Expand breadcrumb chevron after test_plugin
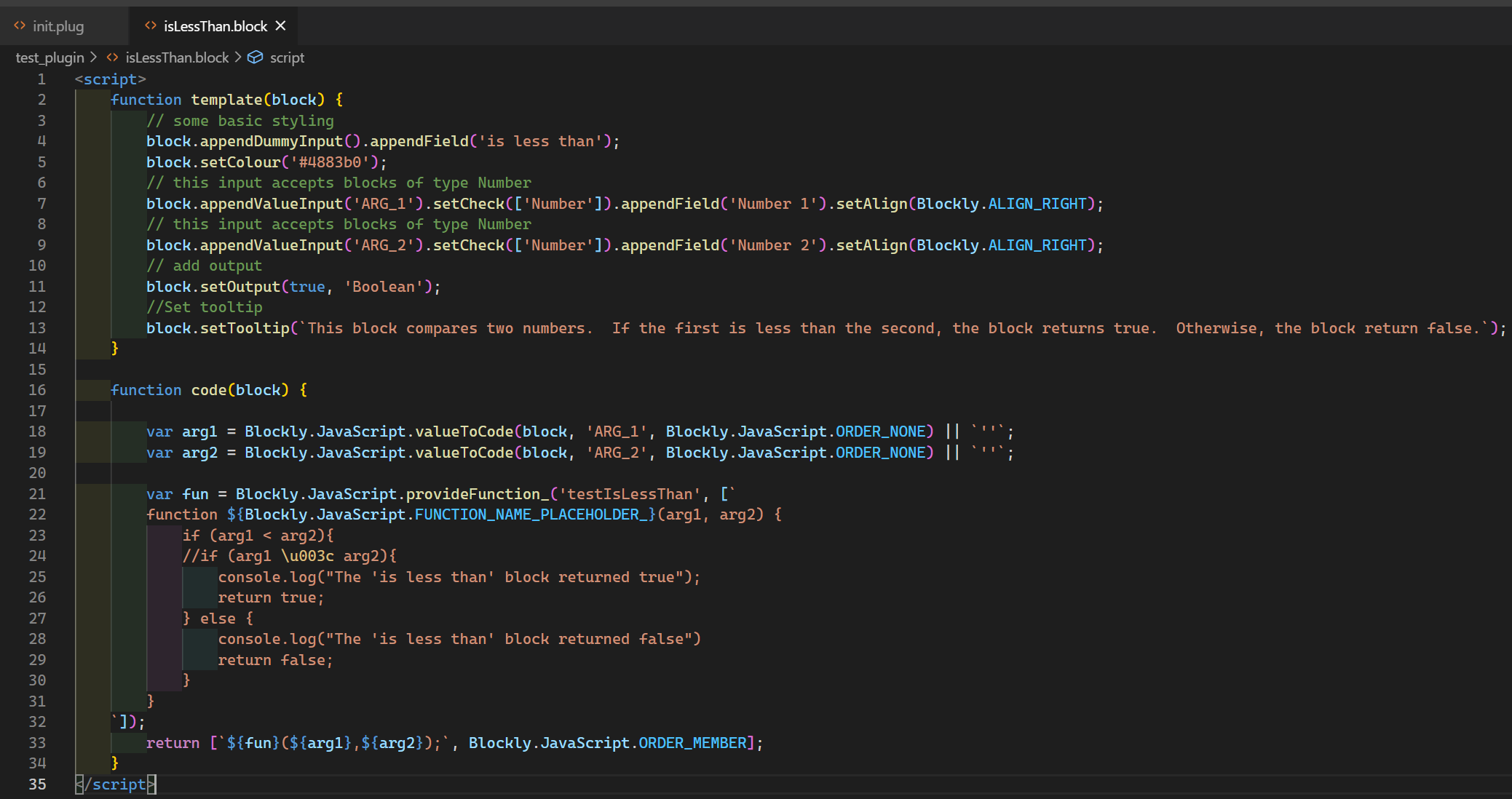 [x=94, y=57]
